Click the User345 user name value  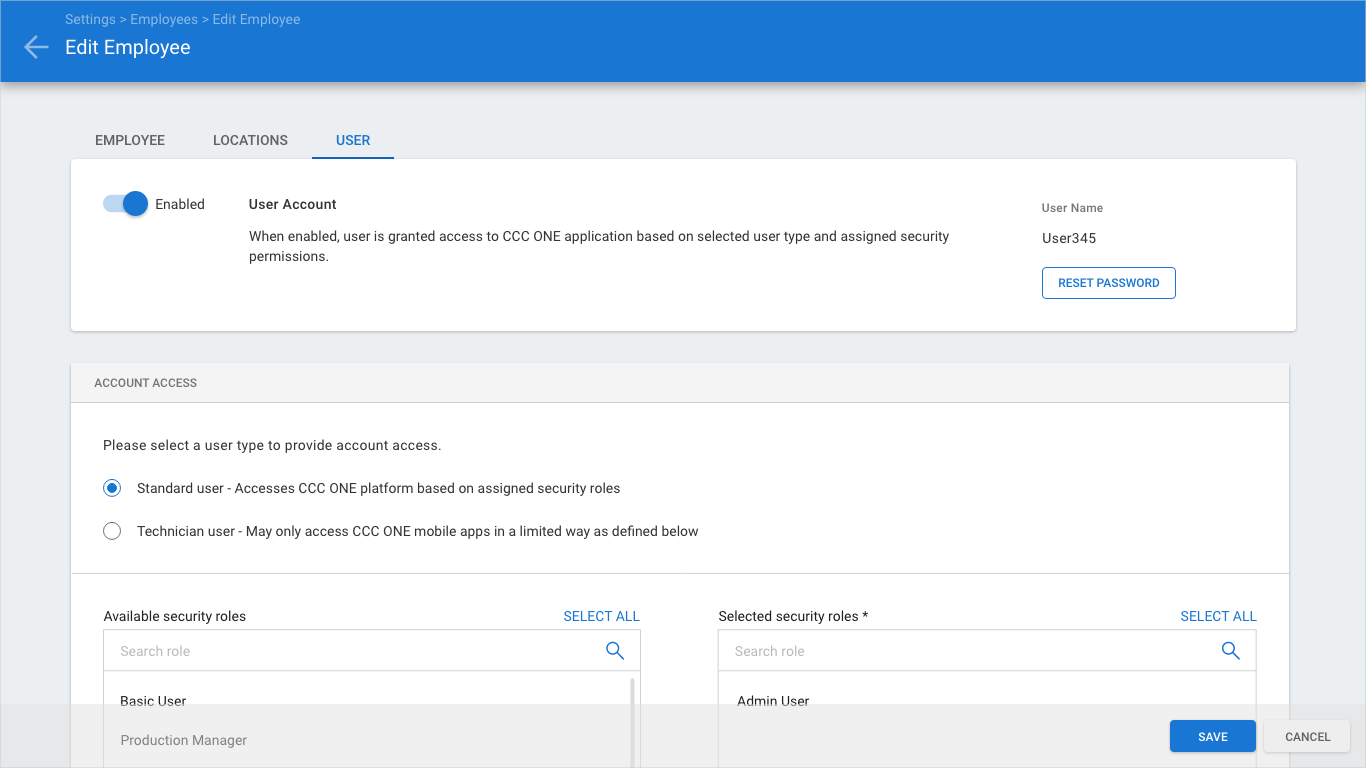click(x=1069, y=238)
